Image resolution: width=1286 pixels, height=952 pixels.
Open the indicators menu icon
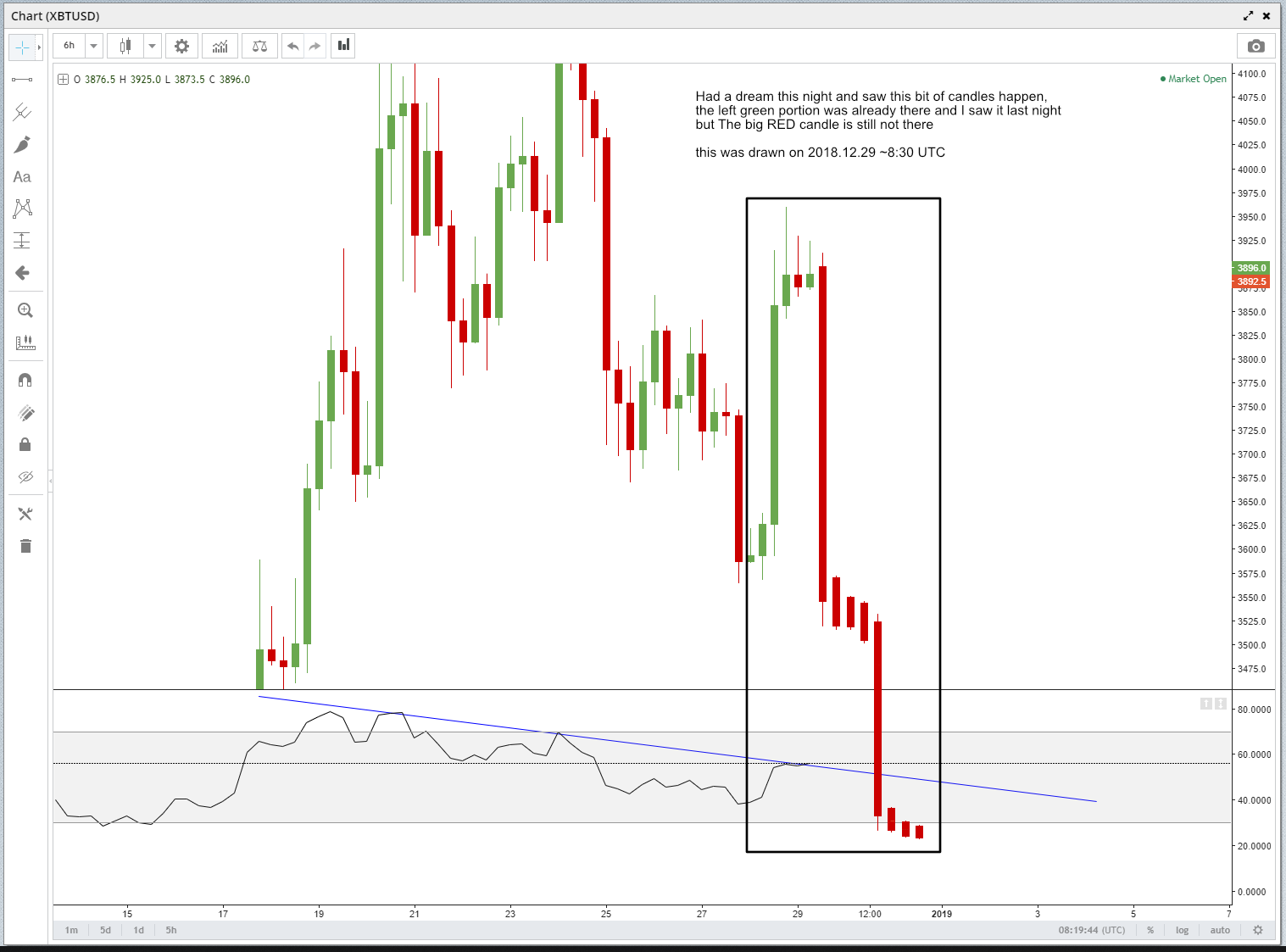[x=220, y=46]
